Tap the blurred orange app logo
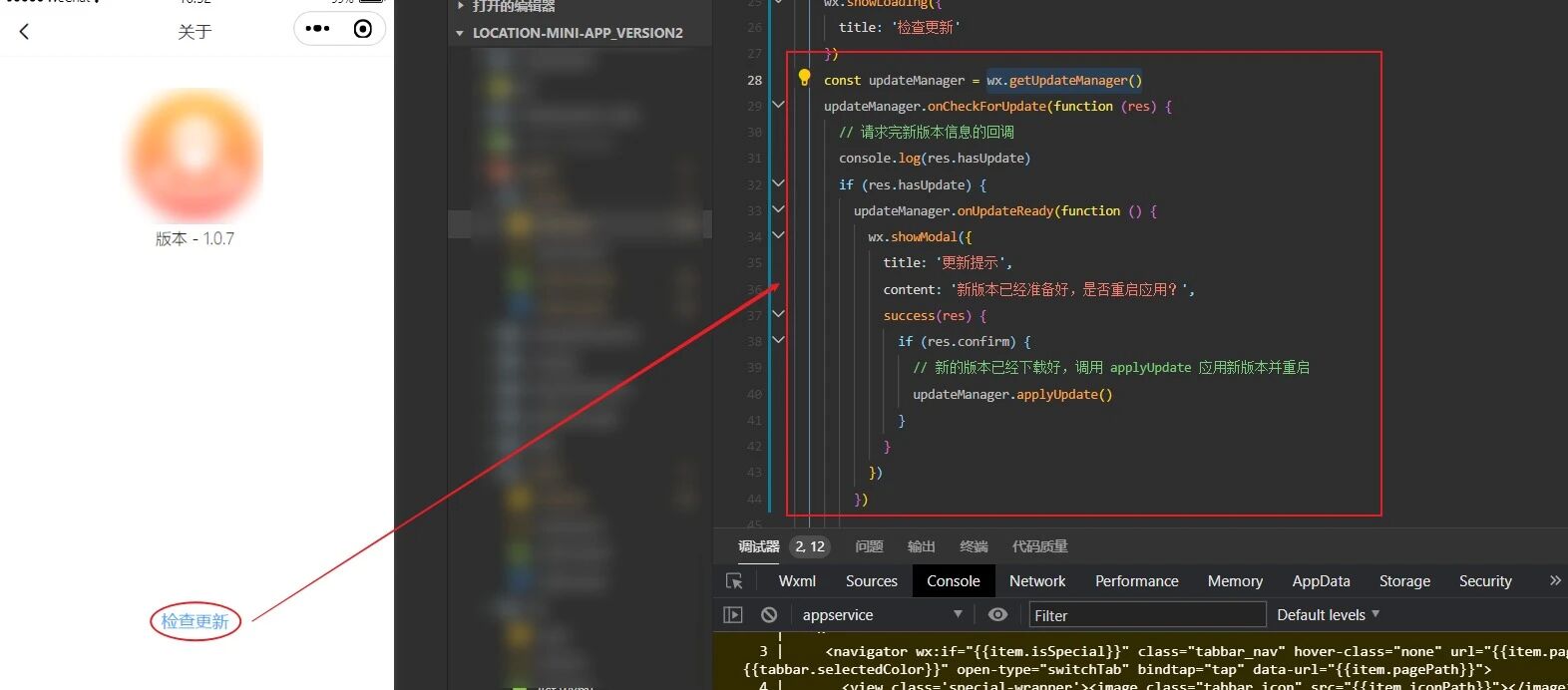 click(195, 155)
